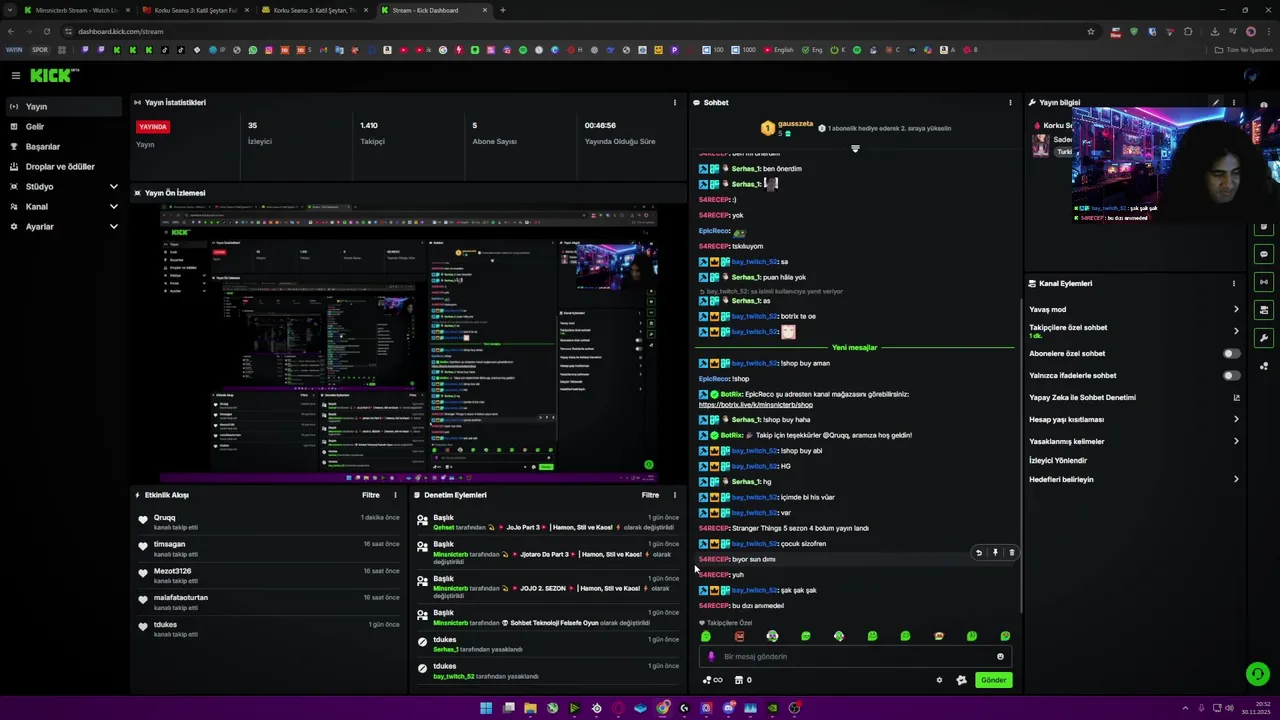
Task: Open chat settings gear icon
Action: click(939, 680)
